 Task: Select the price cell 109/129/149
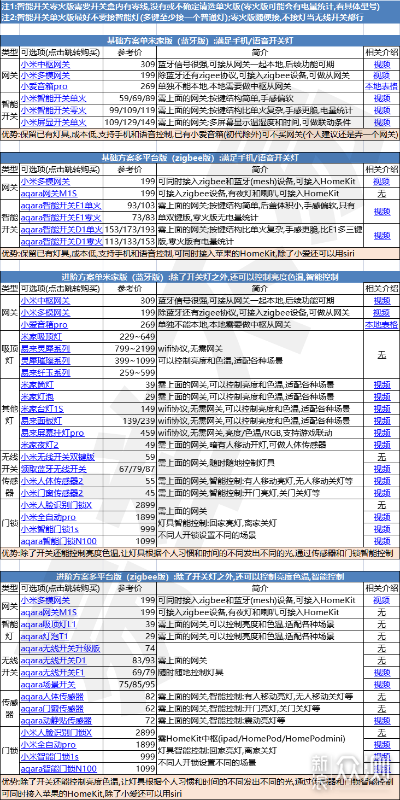130,122
